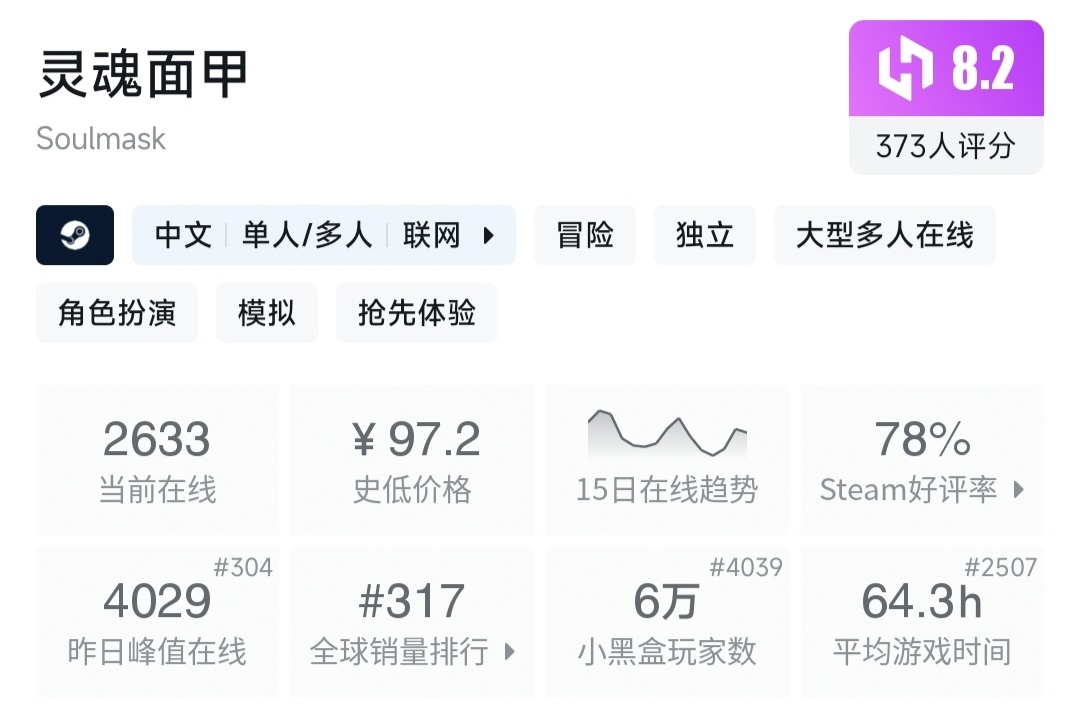Expand 全球销量排行 ranking arrow
Viewport: 1080px width, 712px height.
pos(509,652)
